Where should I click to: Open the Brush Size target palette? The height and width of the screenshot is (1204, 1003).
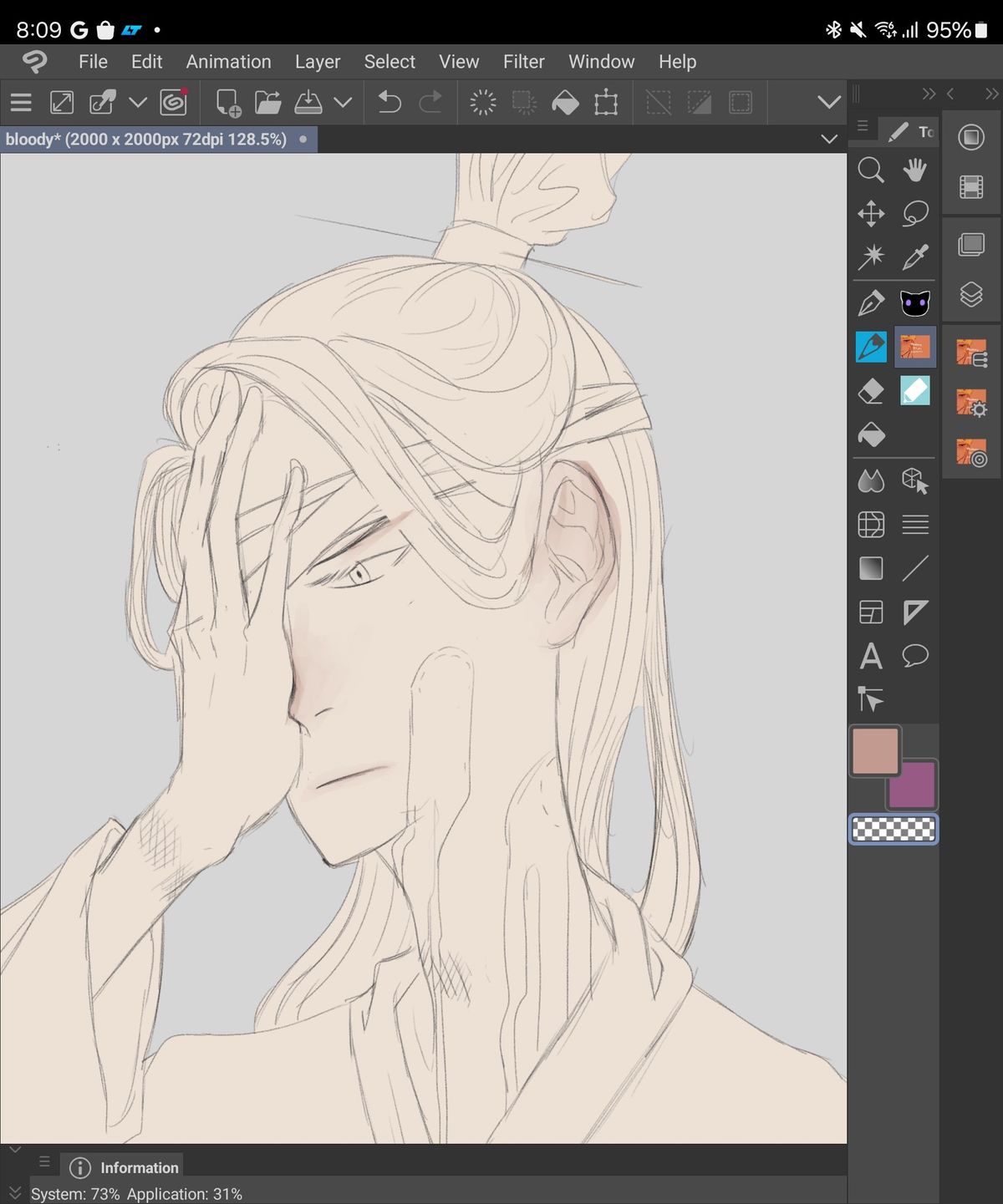click(x=972, y=452)
